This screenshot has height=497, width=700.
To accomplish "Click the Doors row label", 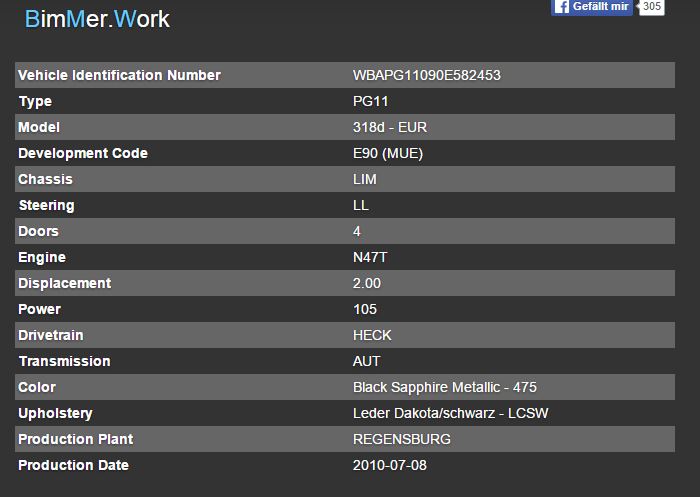I will 38,232.
